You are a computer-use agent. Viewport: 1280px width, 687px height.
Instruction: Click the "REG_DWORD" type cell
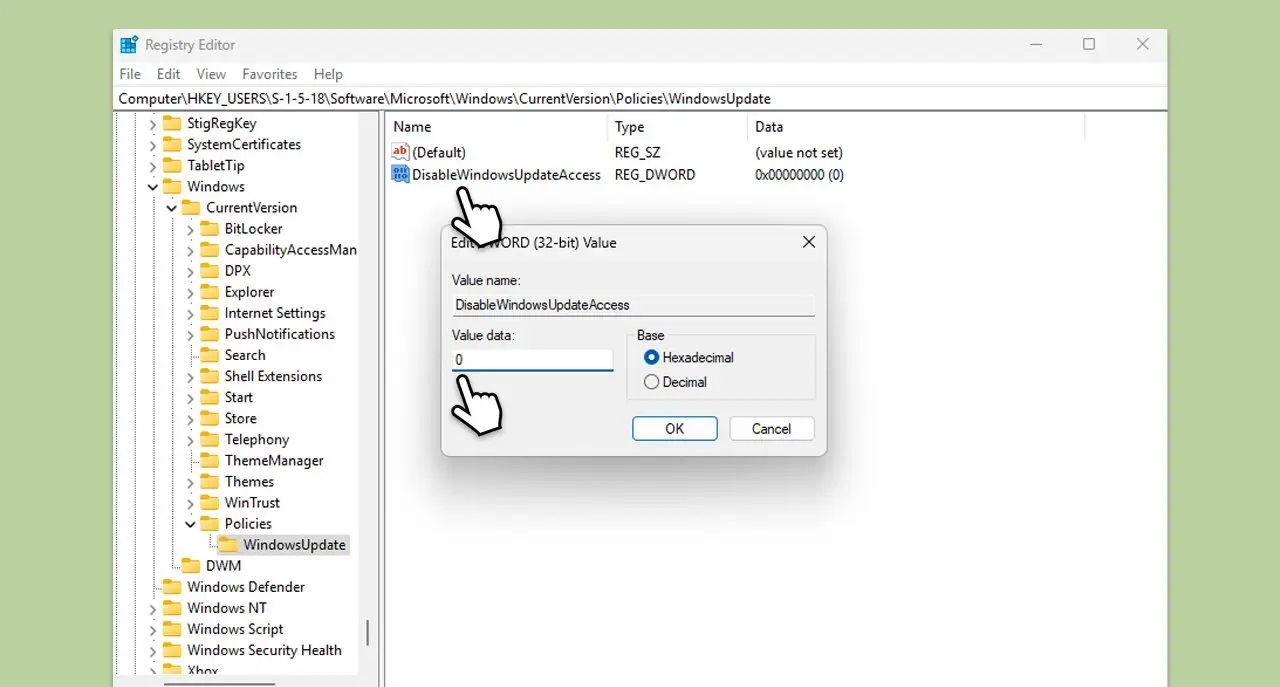tap(655, 174)
